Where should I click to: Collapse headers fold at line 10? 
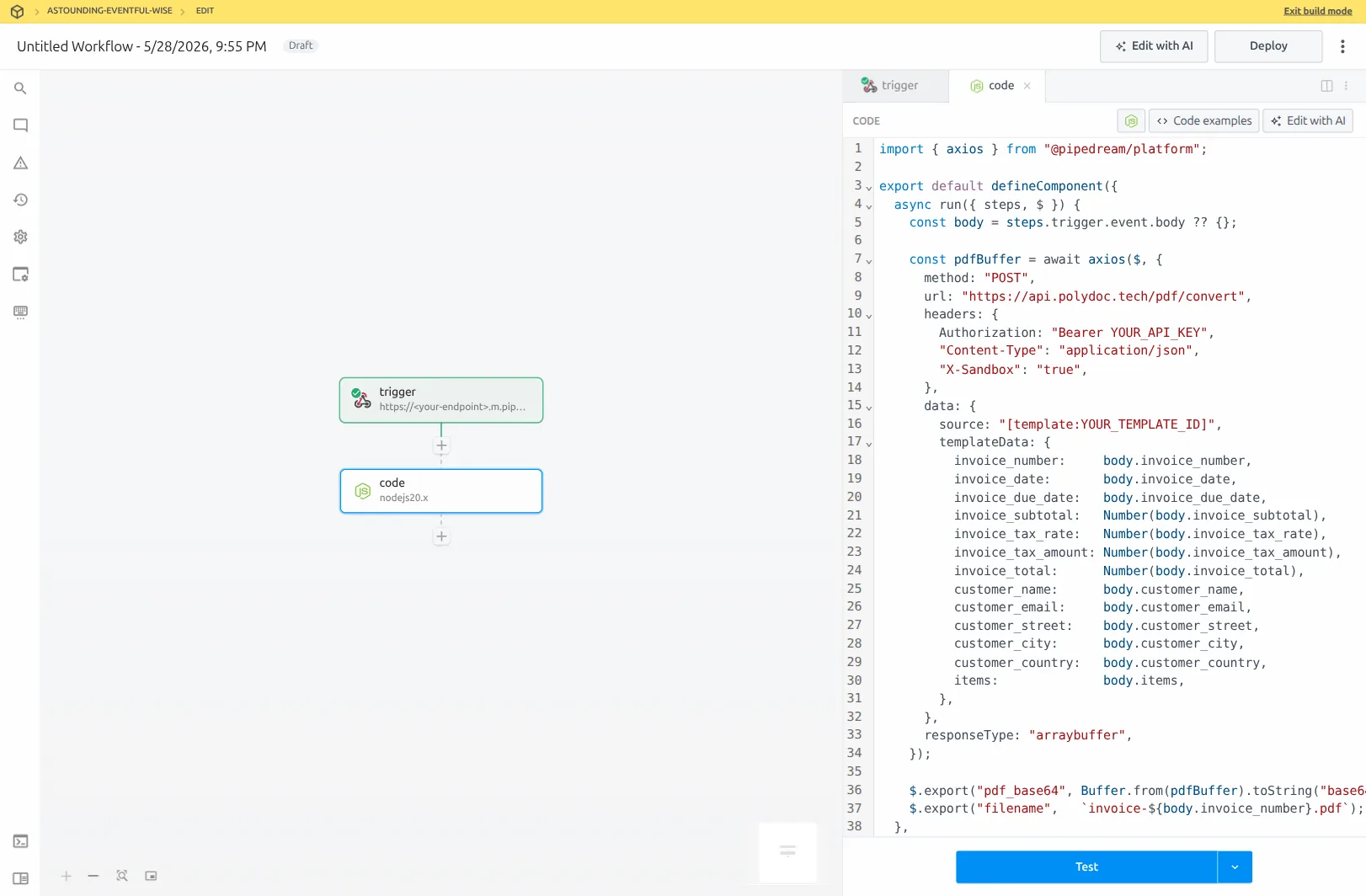click(869, 315)
